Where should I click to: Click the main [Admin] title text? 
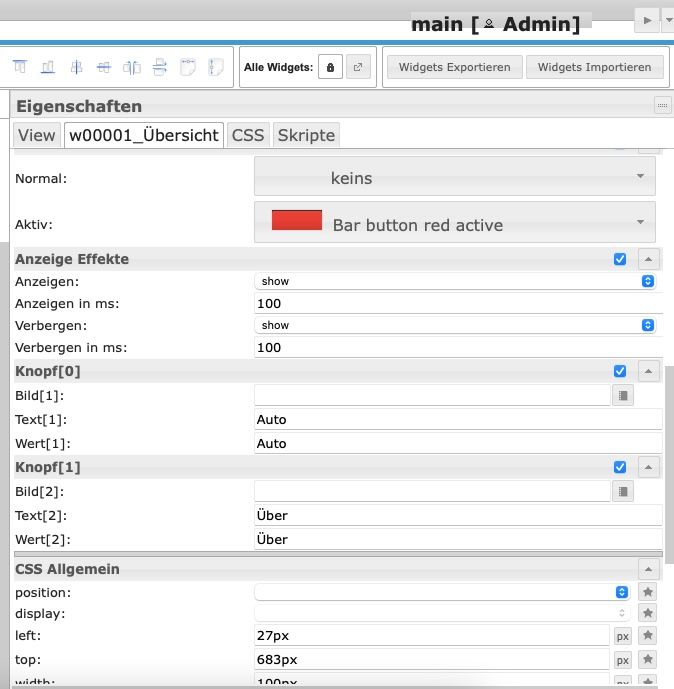point(495,24)
